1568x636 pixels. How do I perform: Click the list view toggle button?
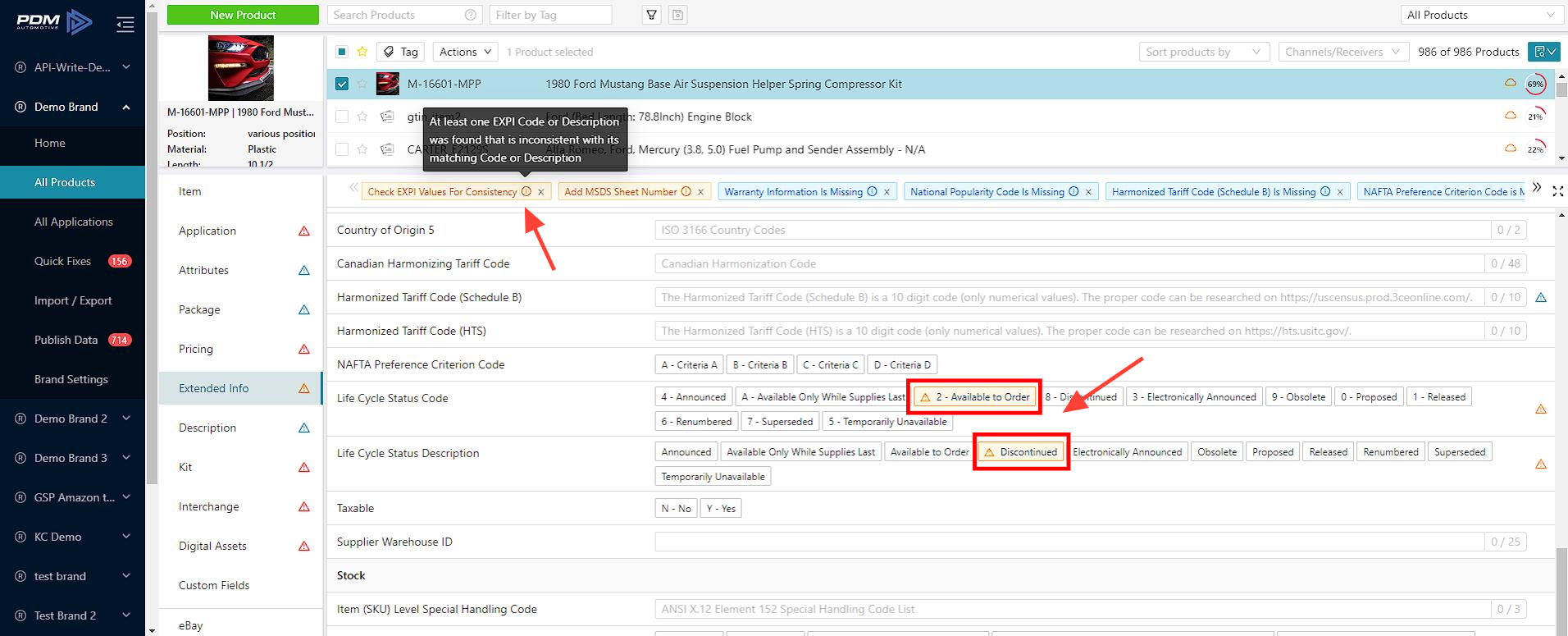[x=1543, y=52]
